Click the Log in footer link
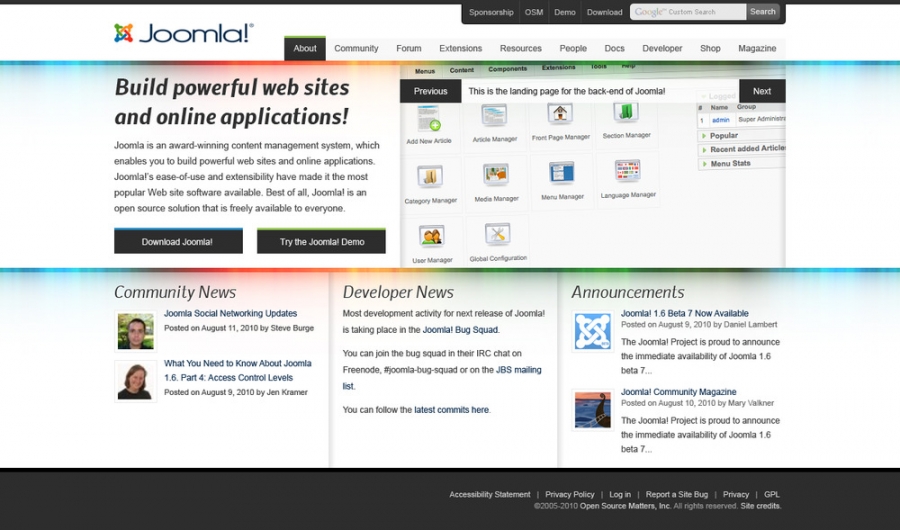The width and height of the screenshot is (900, 530). click(x=620, y=494)
